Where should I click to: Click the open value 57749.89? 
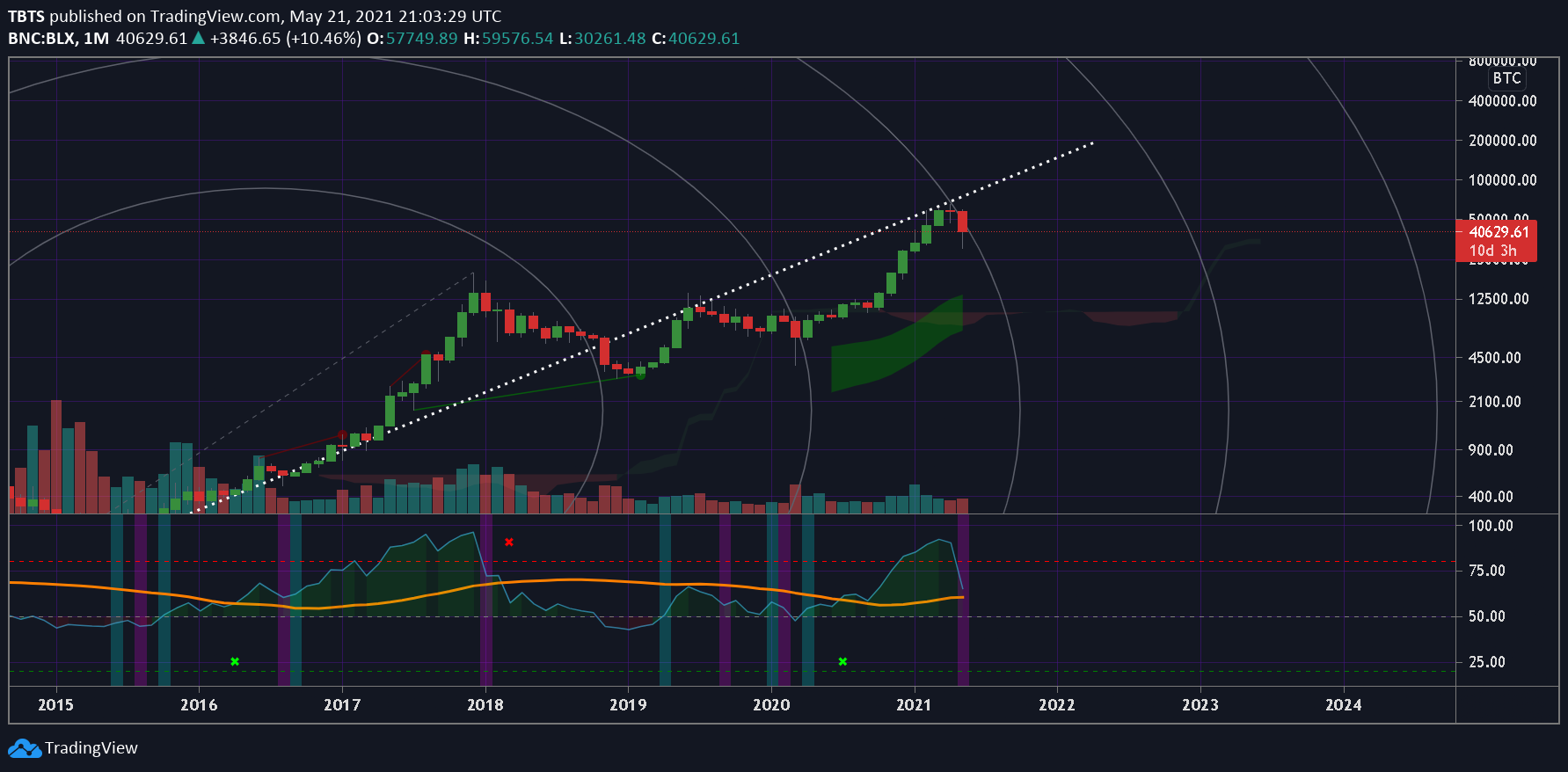click(x=421, y=39)
